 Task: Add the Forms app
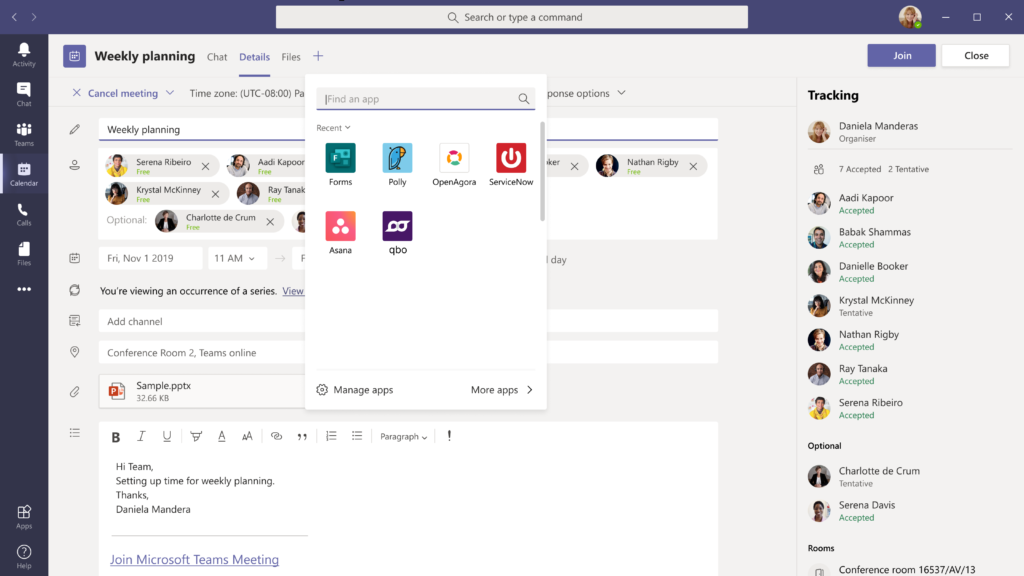tap(340, 159)
